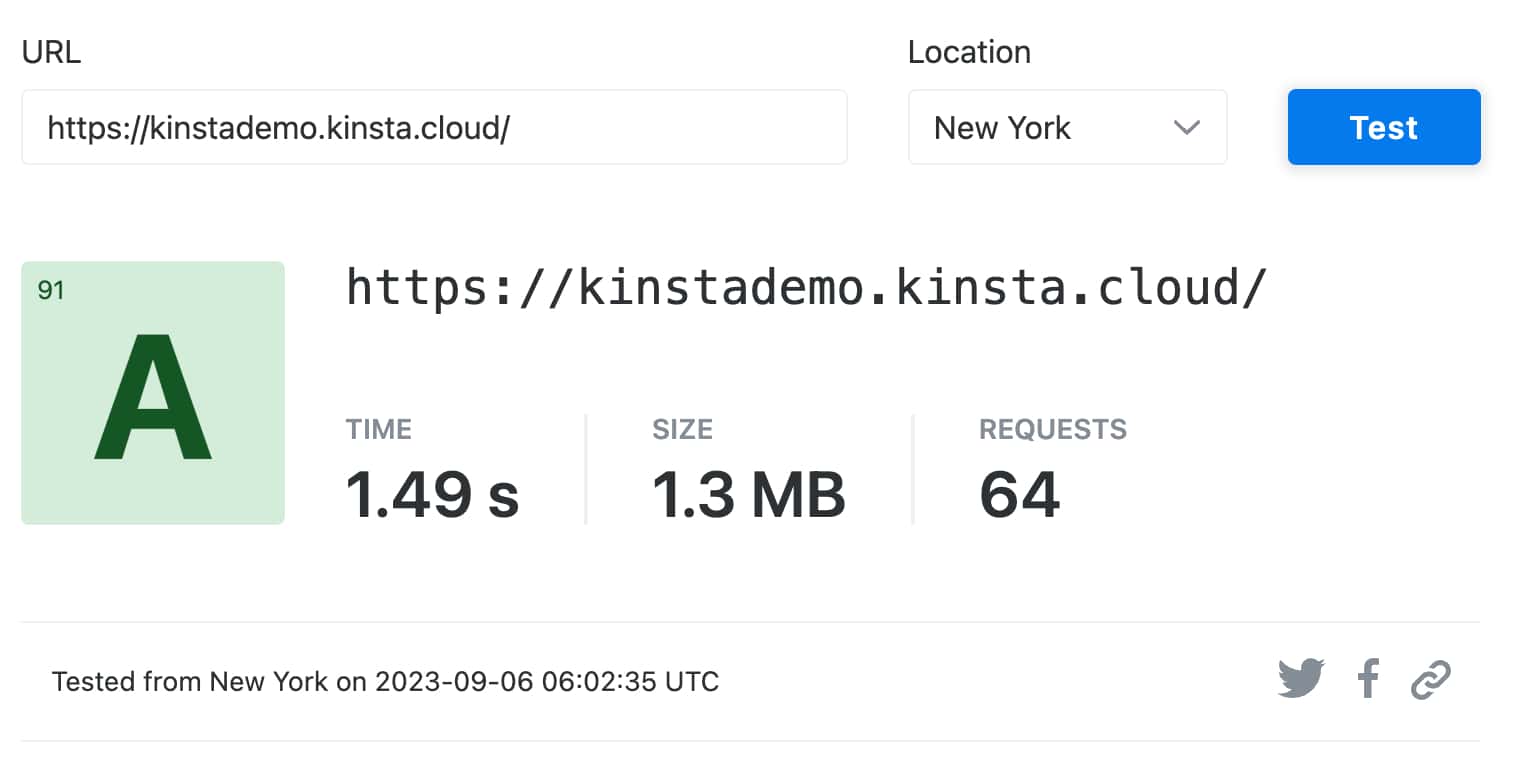Click the 1.49 s load time value
1534x780 pixels.
click(432, 494)
